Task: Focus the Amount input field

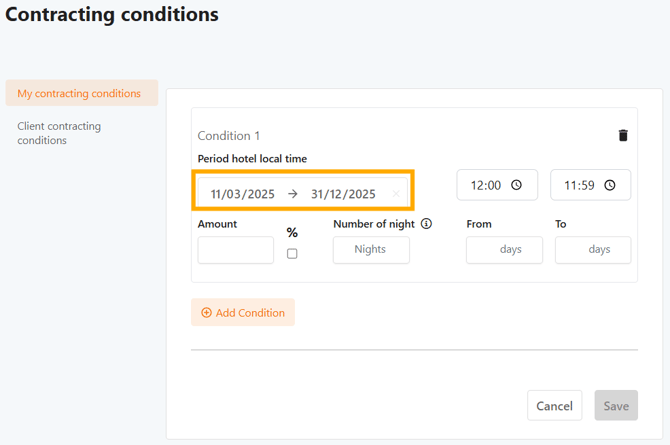Action: [236, 250]
